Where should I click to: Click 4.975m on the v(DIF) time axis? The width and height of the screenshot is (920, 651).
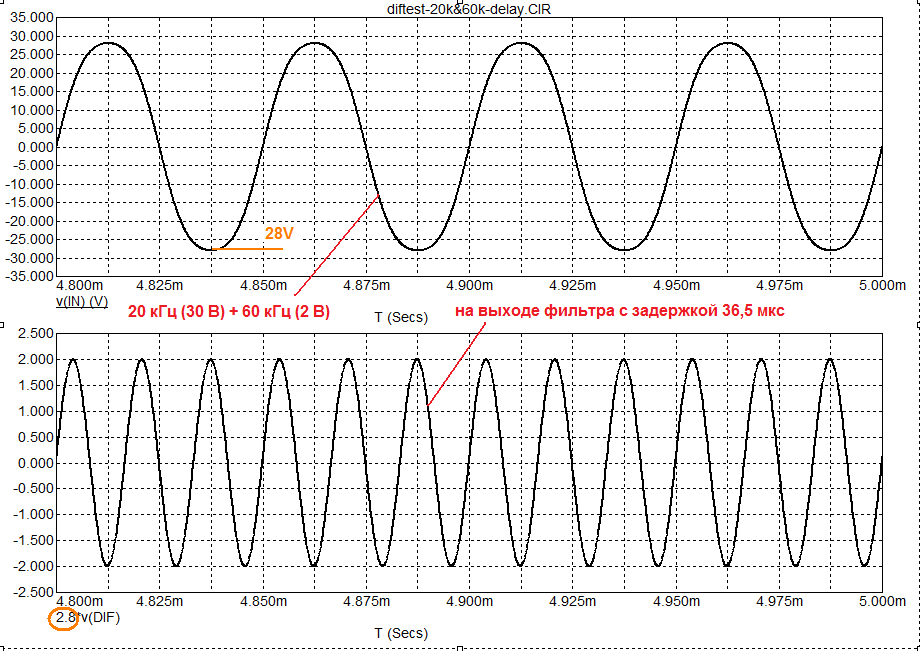tap(780, 601)
